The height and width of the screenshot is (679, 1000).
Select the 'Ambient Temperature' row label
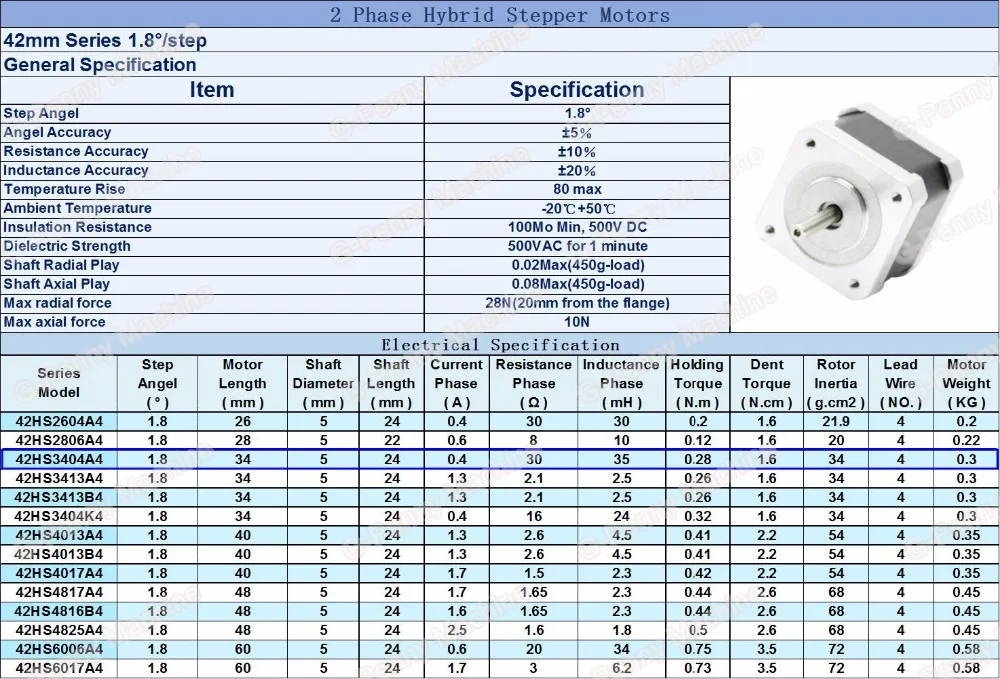click(x=78, y=208)
